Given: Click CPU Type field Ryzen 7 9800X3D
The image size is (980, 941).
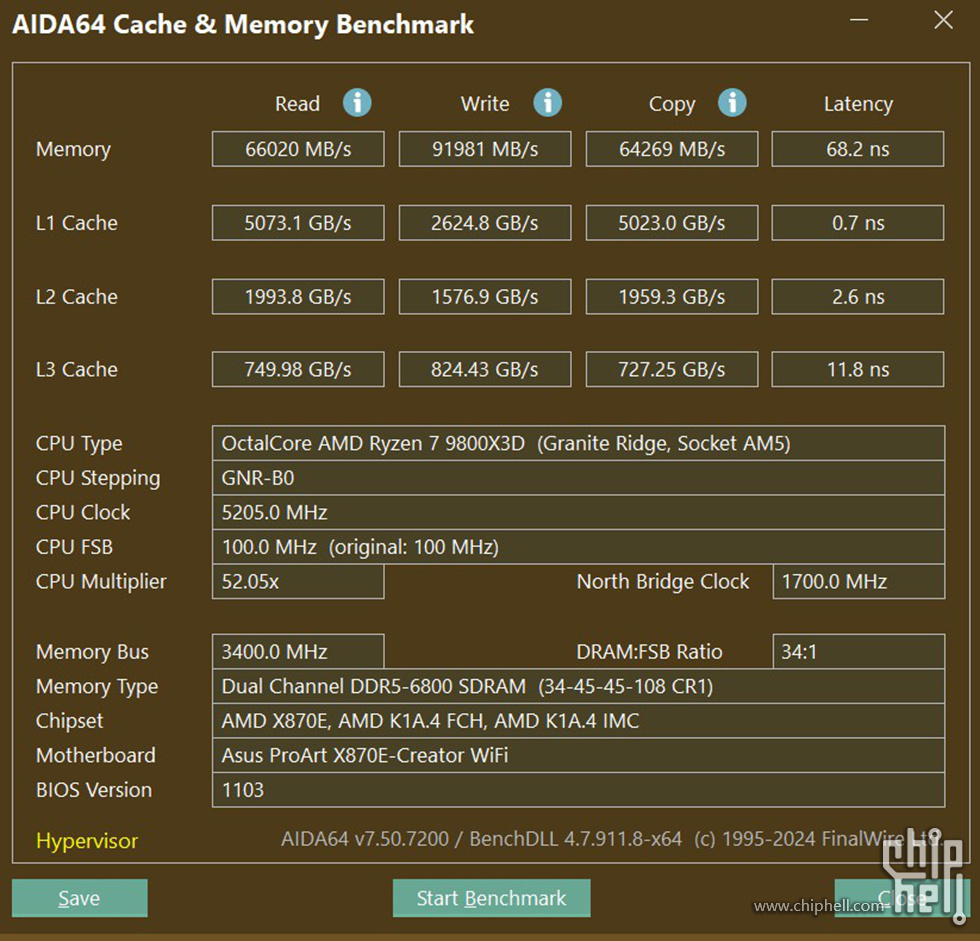Looking at the screenshot, I should click(x=579, y=443).
